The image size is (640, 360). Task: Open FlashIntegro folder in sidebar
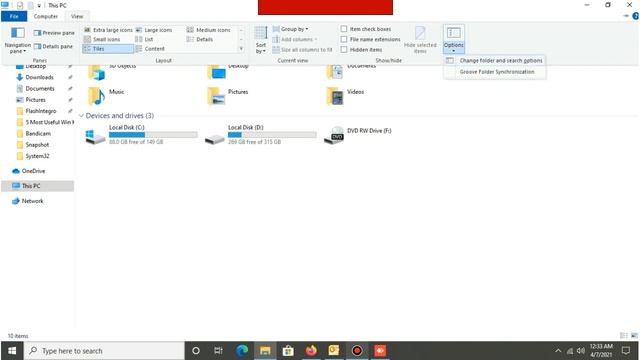pos(40,111)
